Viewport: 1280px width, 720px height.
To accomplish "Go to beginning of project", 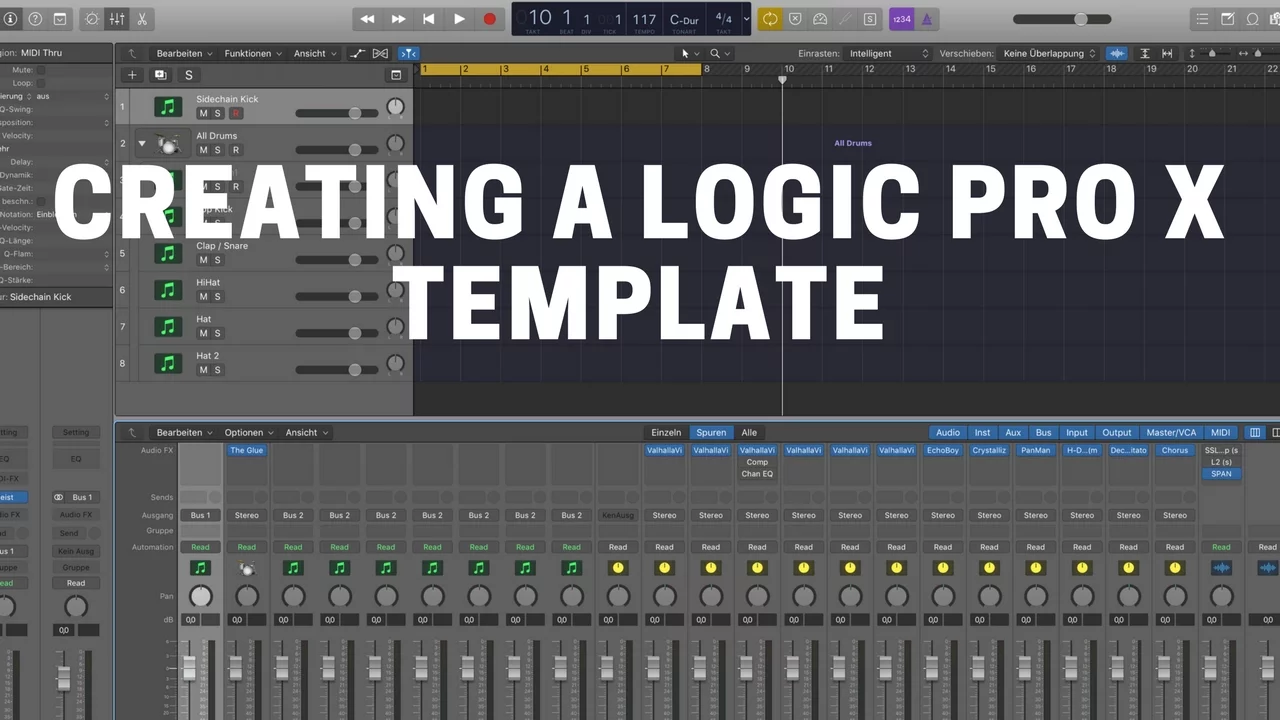I will tap(429, 19).
